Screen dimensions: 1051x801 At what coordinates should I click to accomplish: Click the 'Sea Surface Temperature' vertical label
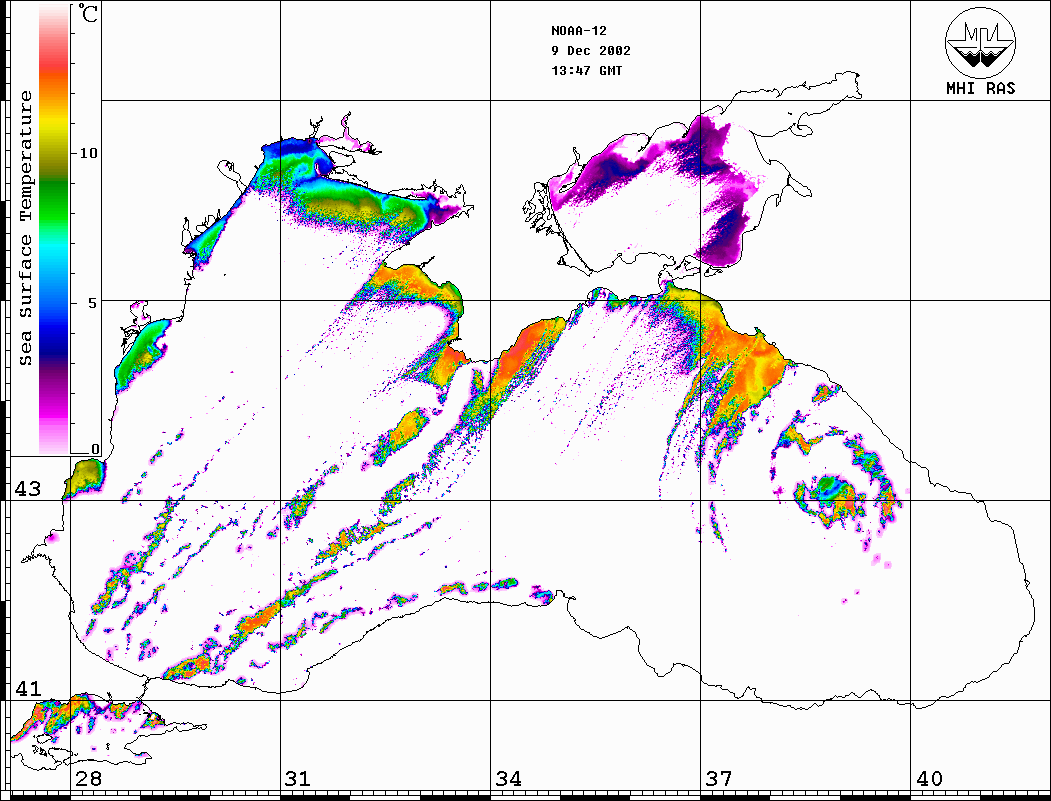click(25, 228)
